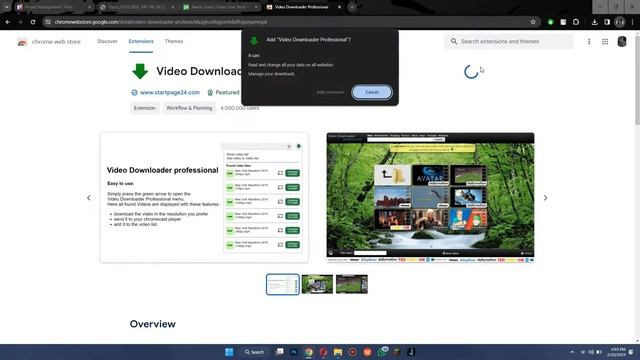Click the site information icon in the address bar
The width and height of the screenshot is (640, 360).
coord(48,22)
